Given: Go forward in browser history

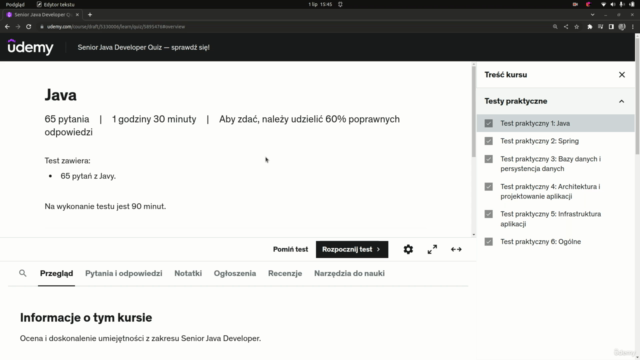Looking at the screenshot, I should tap(18, 27).
